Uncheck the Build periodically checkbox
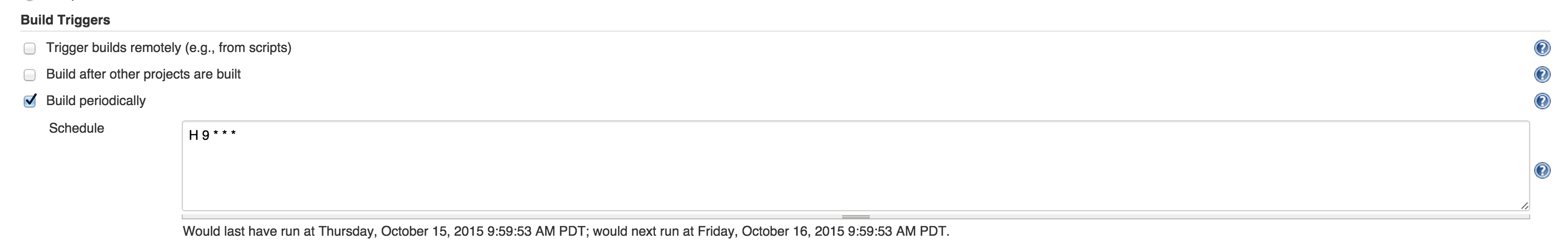Screen dimensions: 1568x249 pyautogui.click(x=30, y=101)
